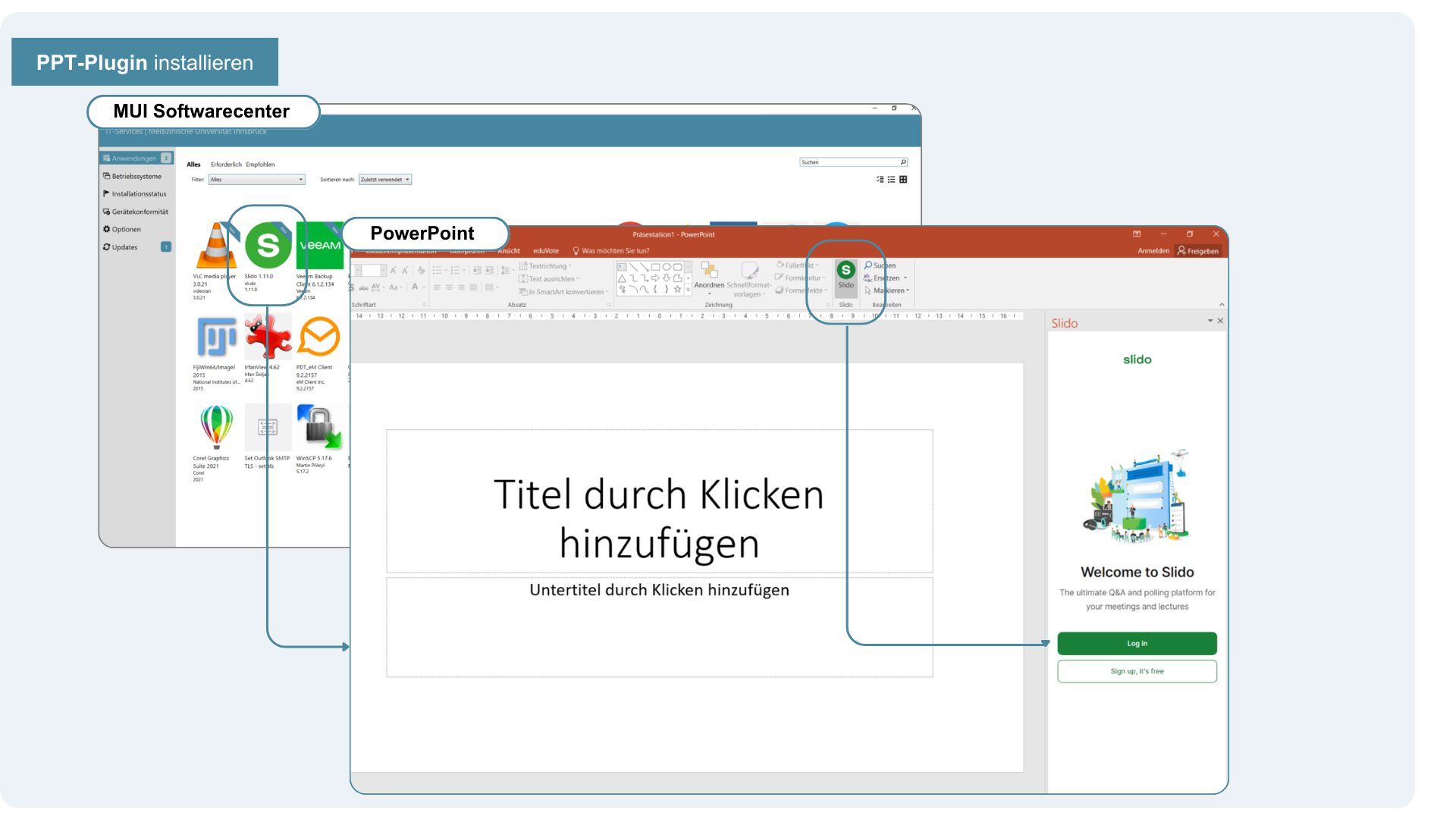Open Gerätekonformität in Softwarecenter sidebar
Screen dimensions: 1456x819
136,212
